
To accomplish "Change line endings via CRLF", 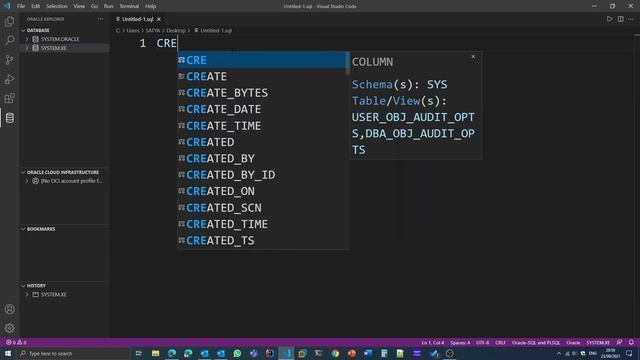I will 500,342.
